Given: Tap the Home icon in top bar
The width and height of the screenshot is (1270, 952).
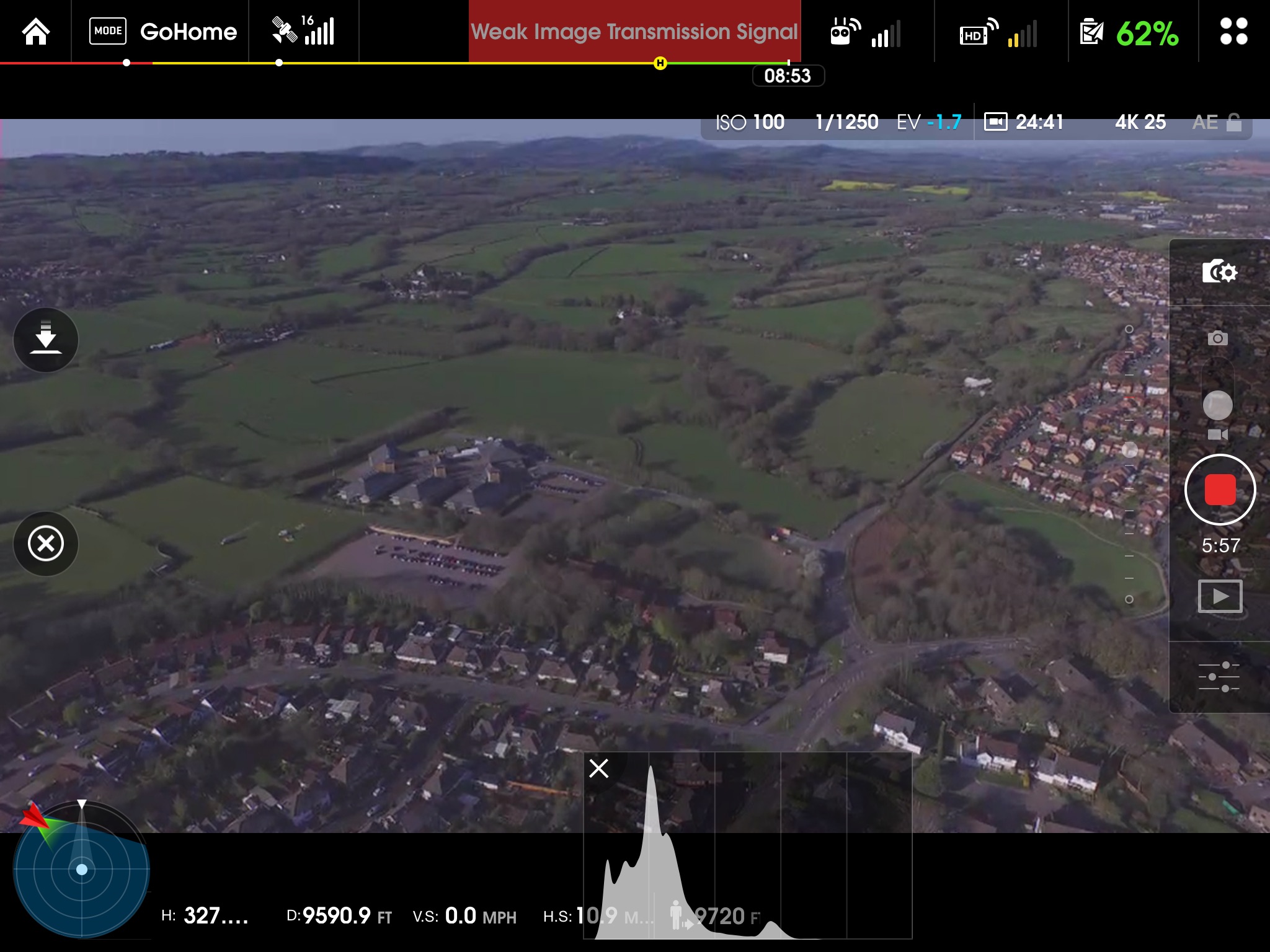Looking at the screenshot, I should click(x=36, y=31).
